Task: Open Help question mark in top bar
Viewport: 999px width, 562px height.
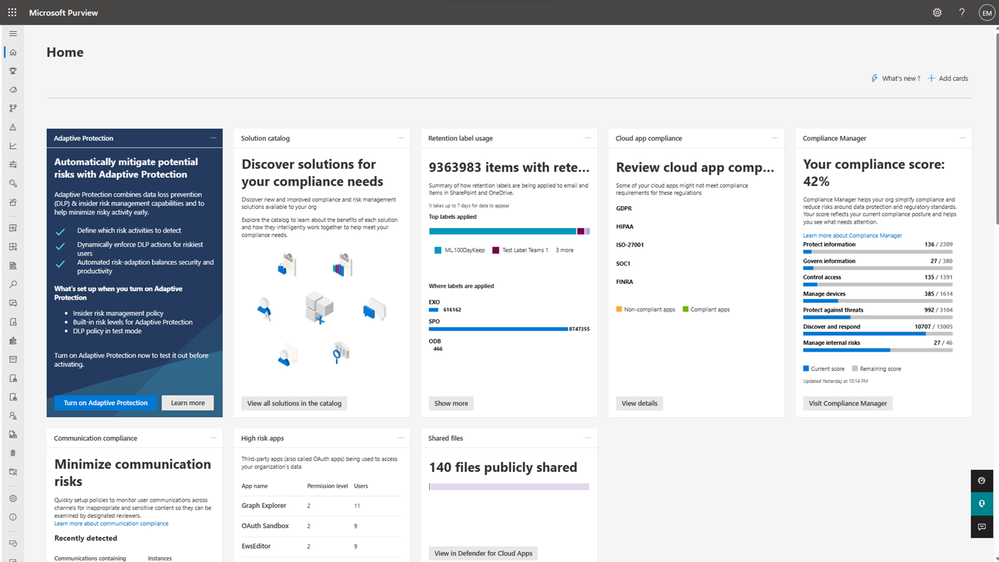Action: tap(961, 12)
